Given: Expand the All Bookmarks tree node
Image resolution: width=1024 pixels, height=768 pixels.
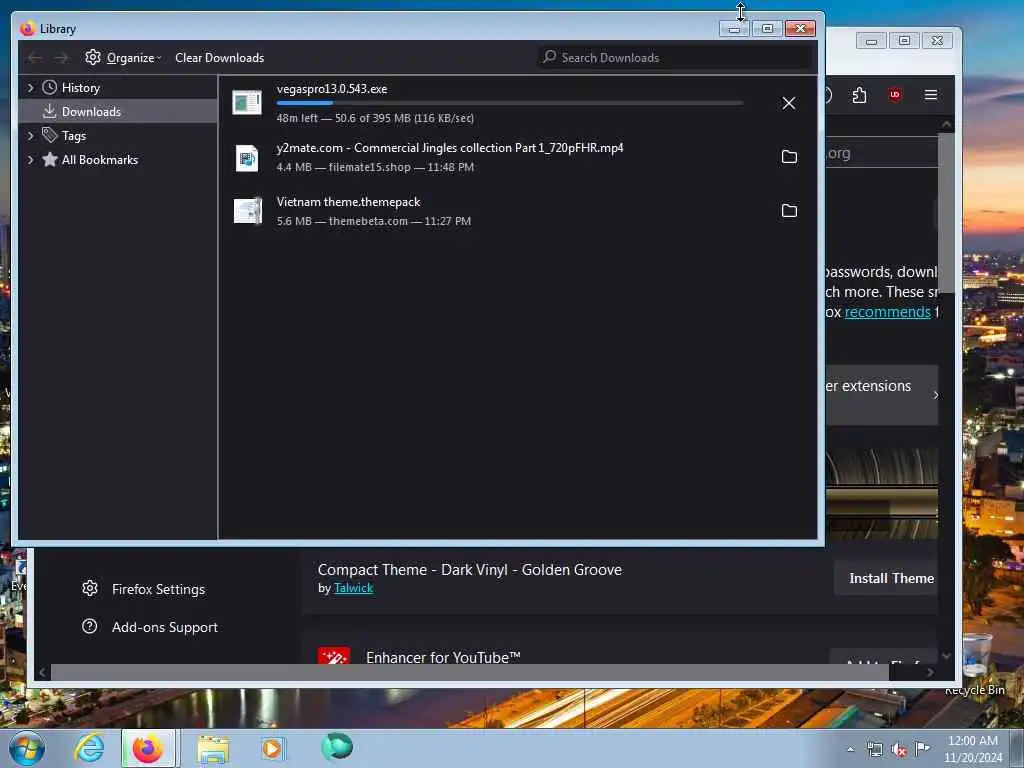Looking at the screenshot, I should [30, 159].
